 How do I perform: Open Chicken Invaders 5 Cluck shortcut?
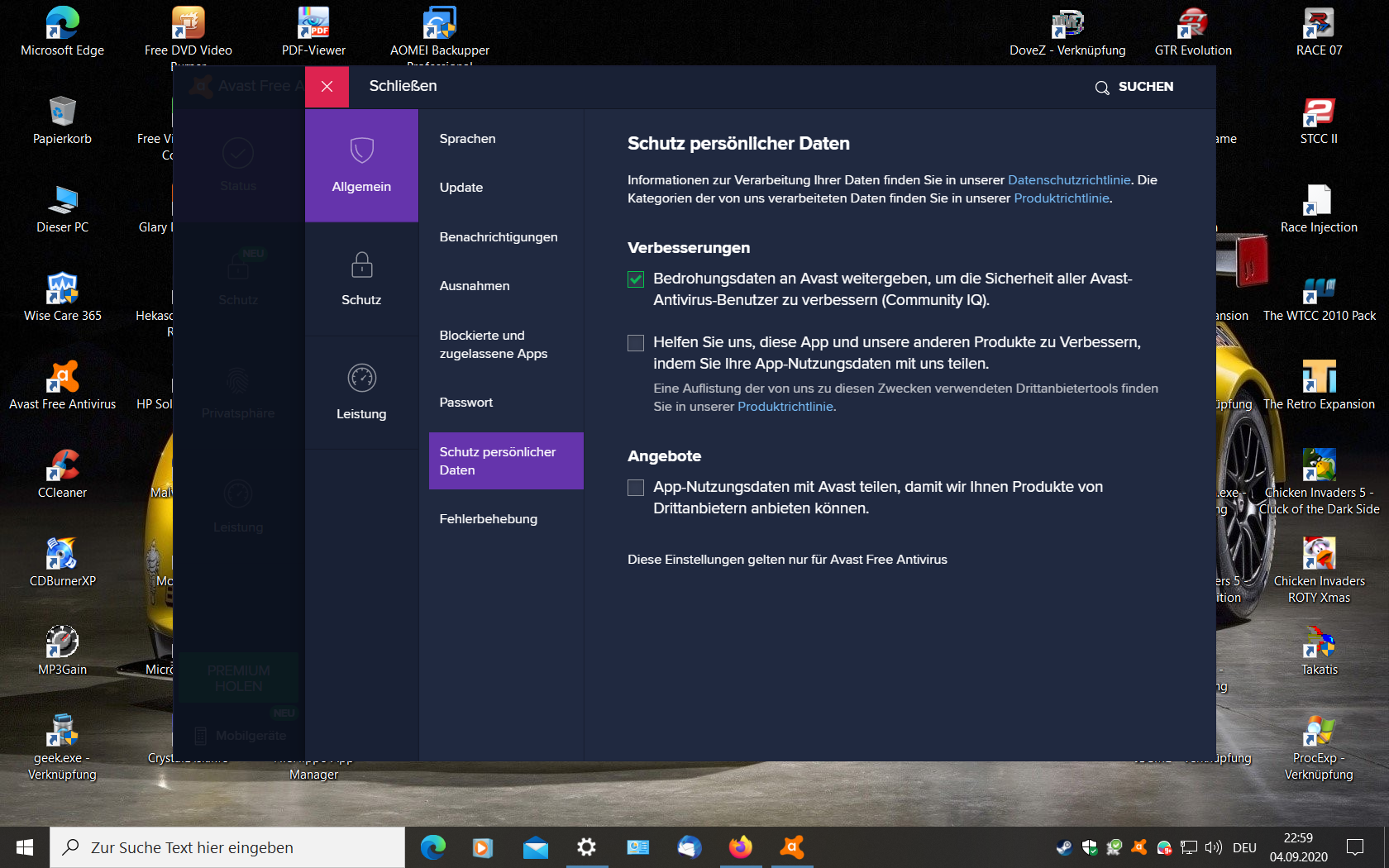[1319, 482]
